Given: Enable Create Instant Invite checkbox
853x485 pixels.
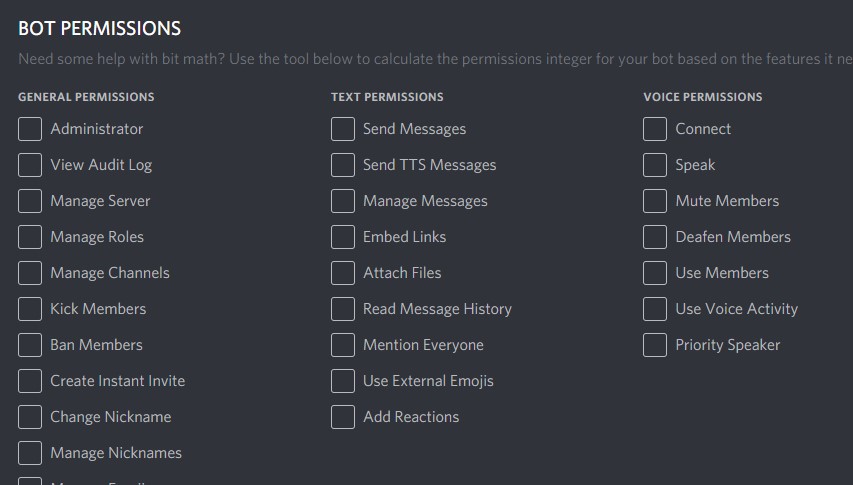Looking at the screenshot, I should [x=30, y=381].
